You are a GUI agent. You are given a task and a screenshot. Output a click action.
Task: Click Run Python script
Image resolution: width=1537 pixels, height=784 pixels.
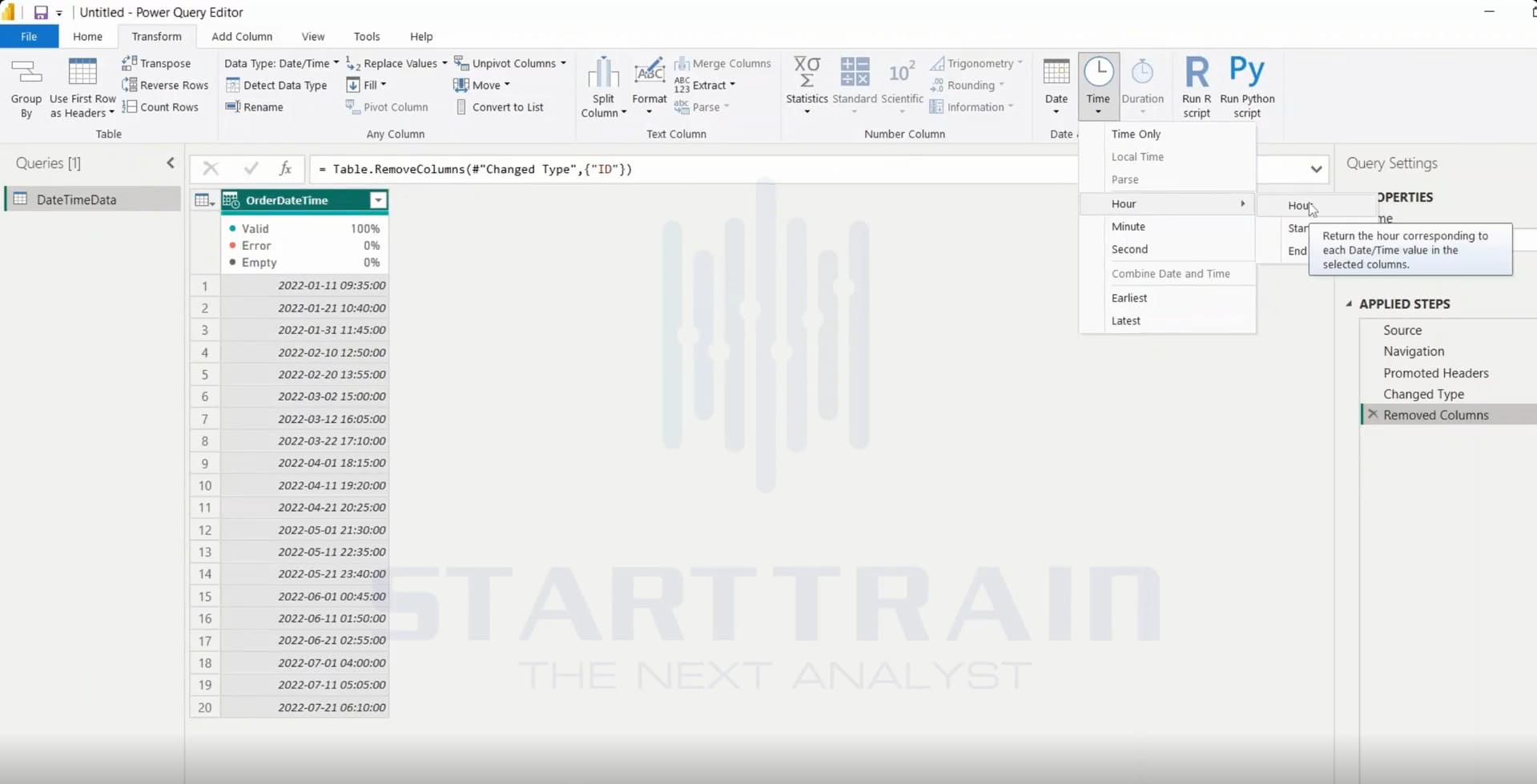pos(1247,86)
